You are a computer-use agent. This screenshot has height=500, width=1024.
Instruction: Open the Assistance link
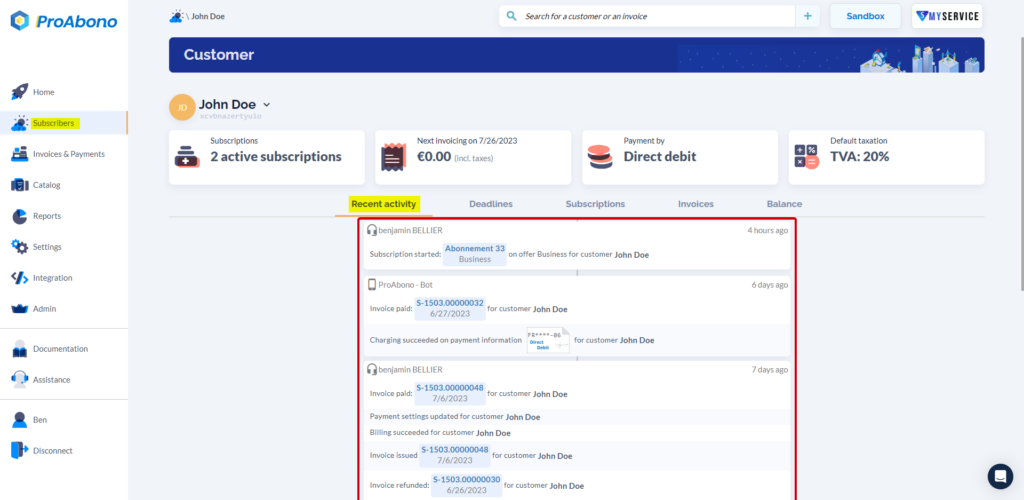pyautogui.click(x=52, y=380)
